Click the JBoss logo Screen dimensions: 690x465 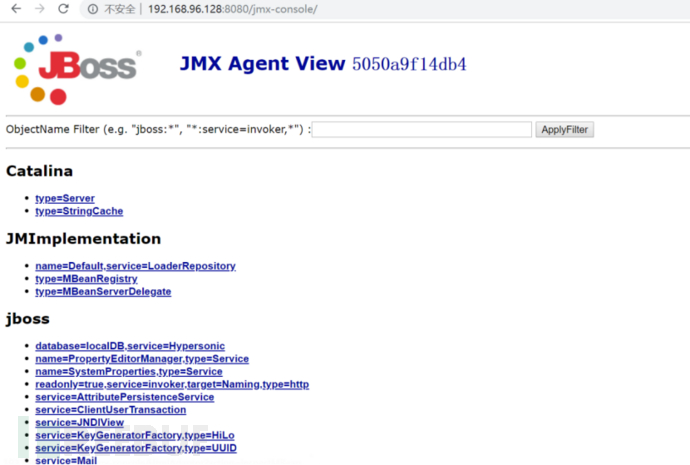click(76, 68)
